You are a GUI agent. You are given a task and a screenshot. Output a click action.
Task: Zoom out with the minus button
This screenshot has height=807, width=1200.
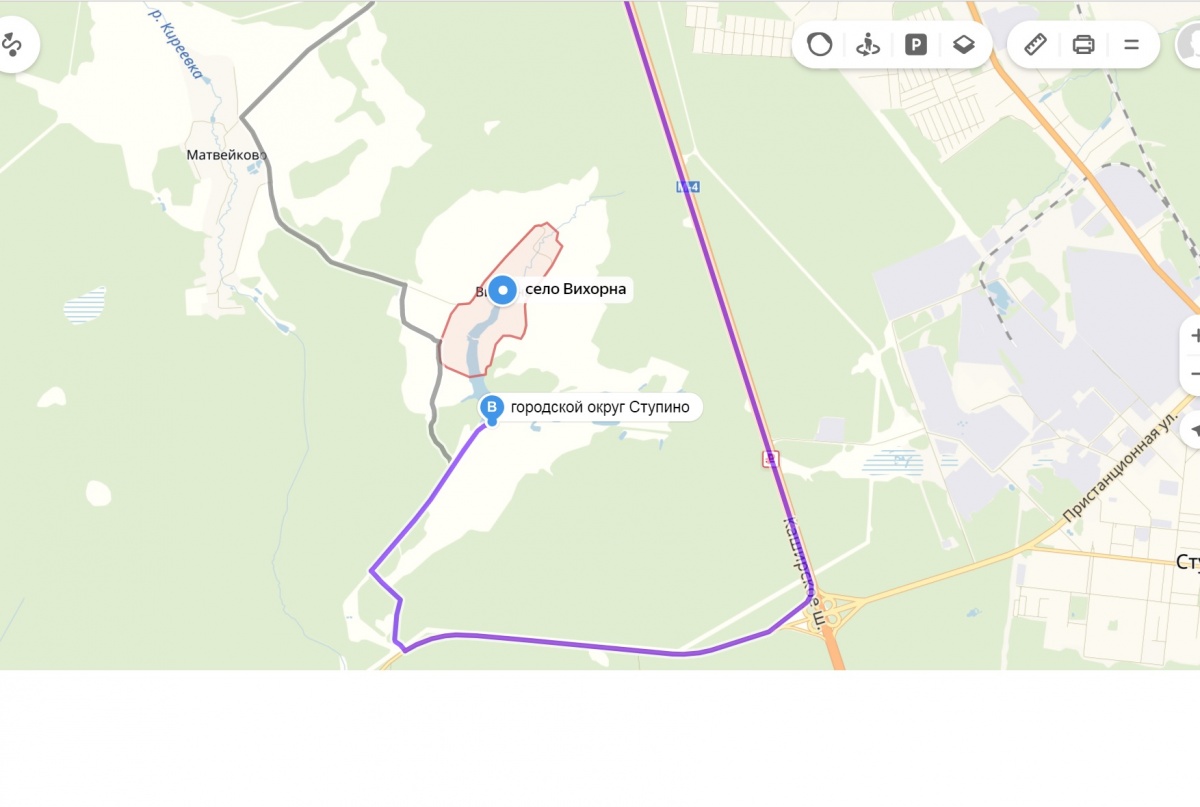coord(1192,374)
